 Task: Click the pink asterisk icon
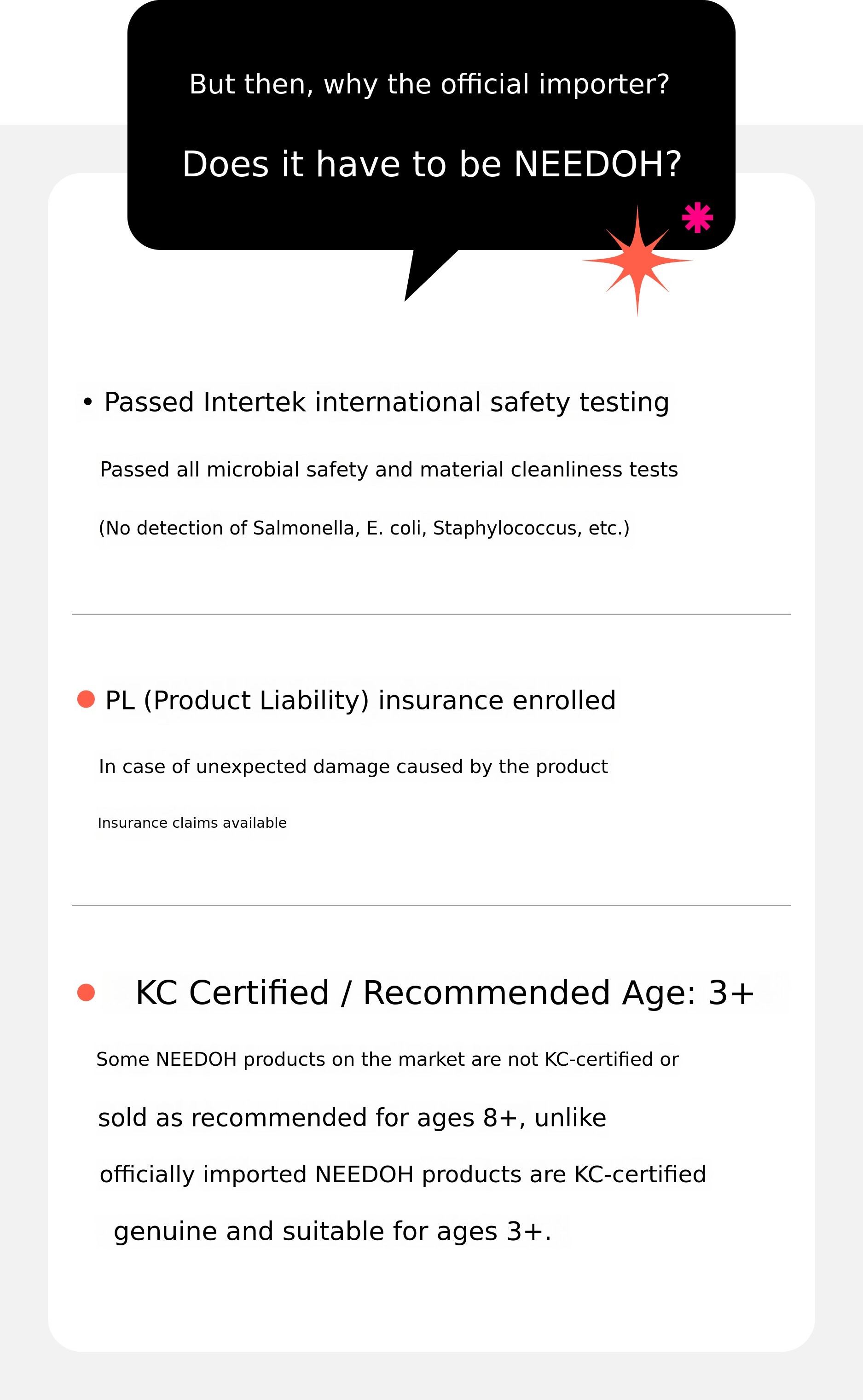(697, 217)
